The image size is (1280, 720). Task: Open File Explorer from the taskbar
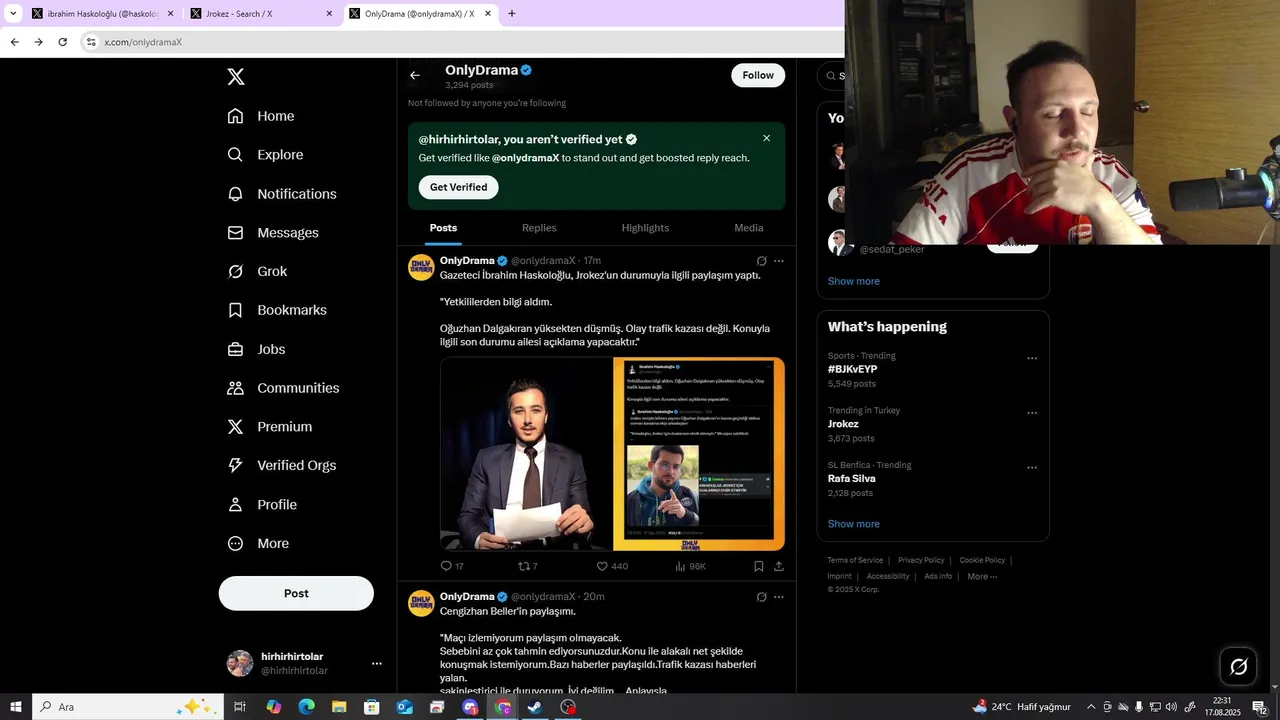point(339,707)
